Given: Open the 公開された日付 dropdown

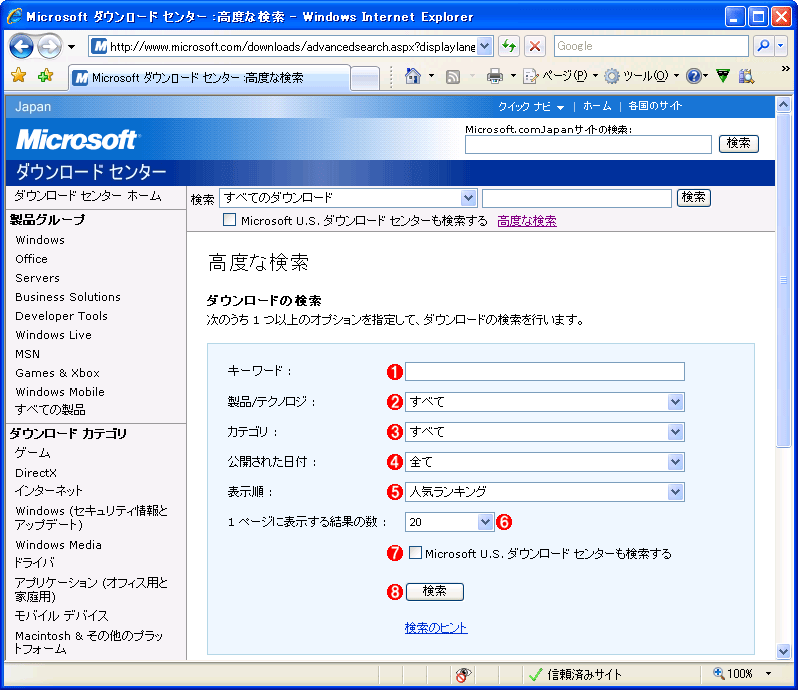Looking at the screenshot, I should coord(545,462).
